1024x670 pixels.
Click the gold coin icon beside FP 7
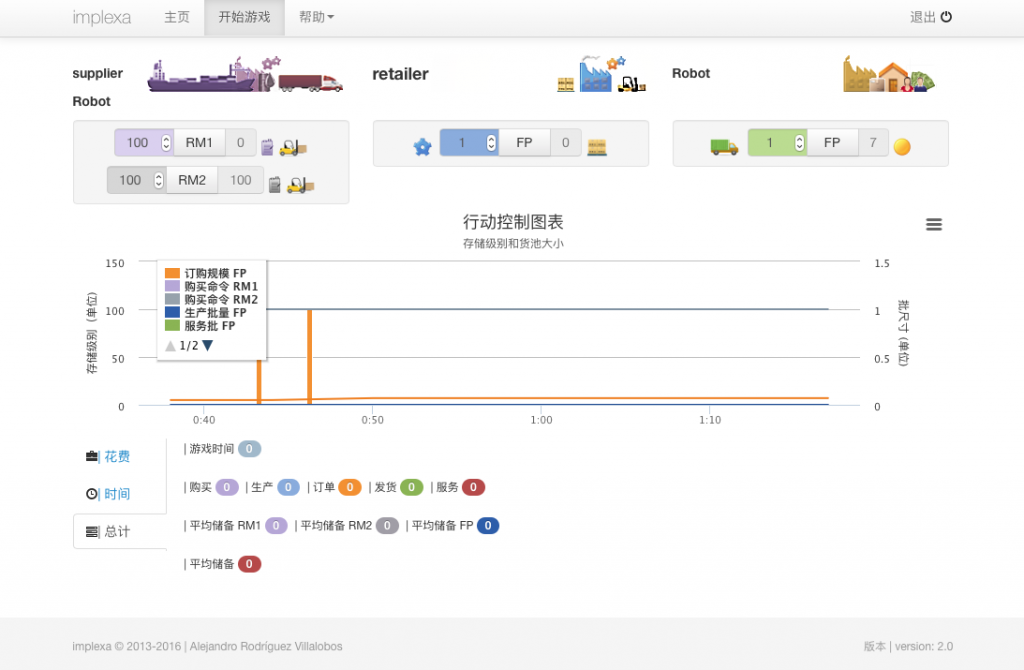coord(902,146)
